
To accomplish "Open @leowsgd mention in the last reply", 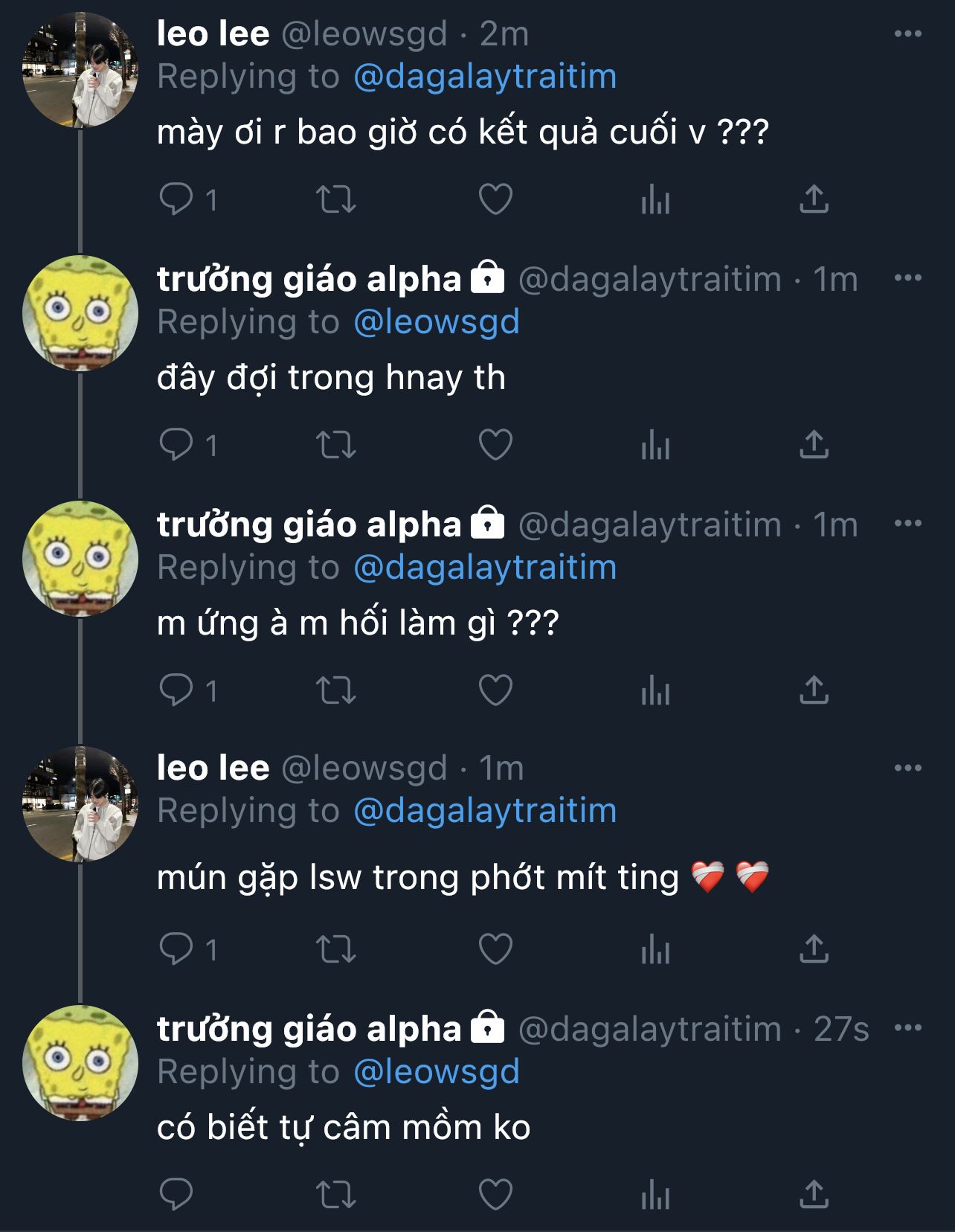I will point(437,1071).
